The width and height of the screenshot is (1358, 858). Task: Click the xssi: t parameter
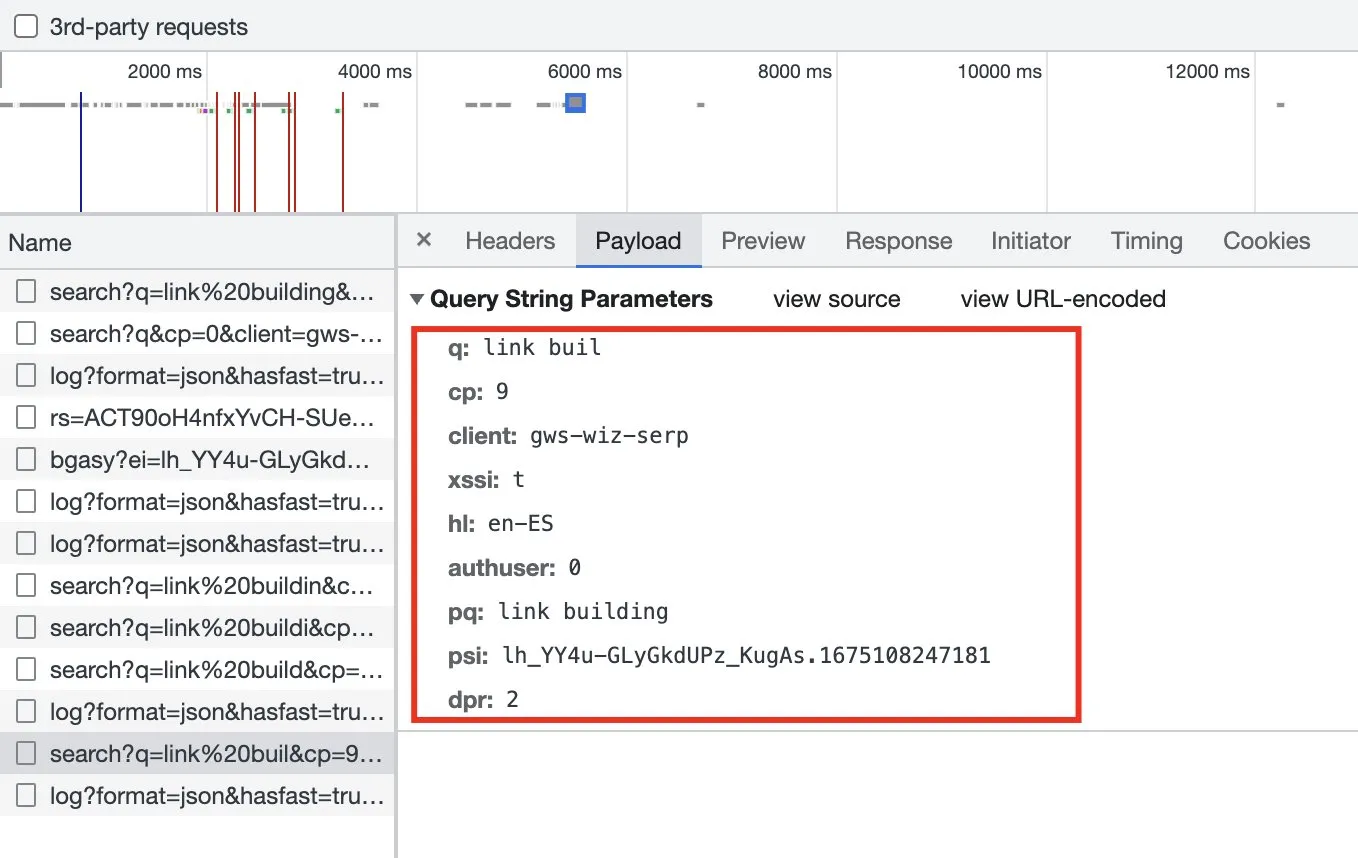click(x=486, y=480)
